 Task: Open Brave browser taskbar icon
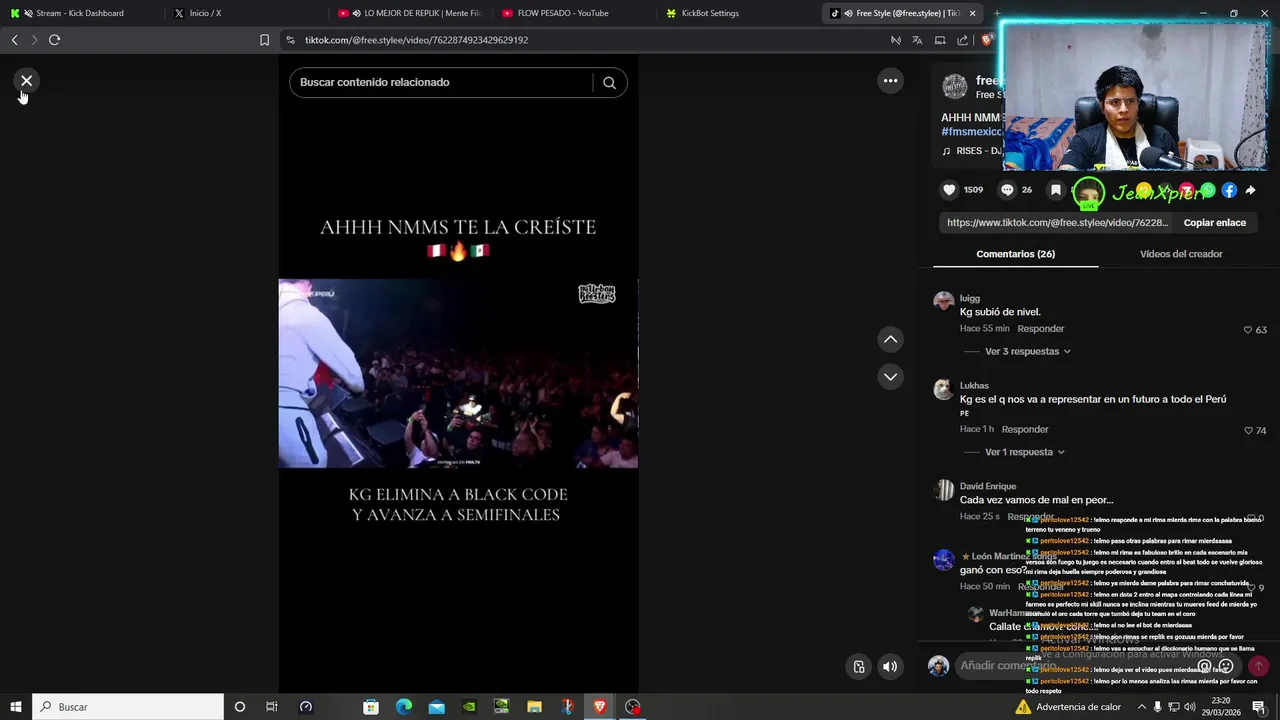point(600,707)
